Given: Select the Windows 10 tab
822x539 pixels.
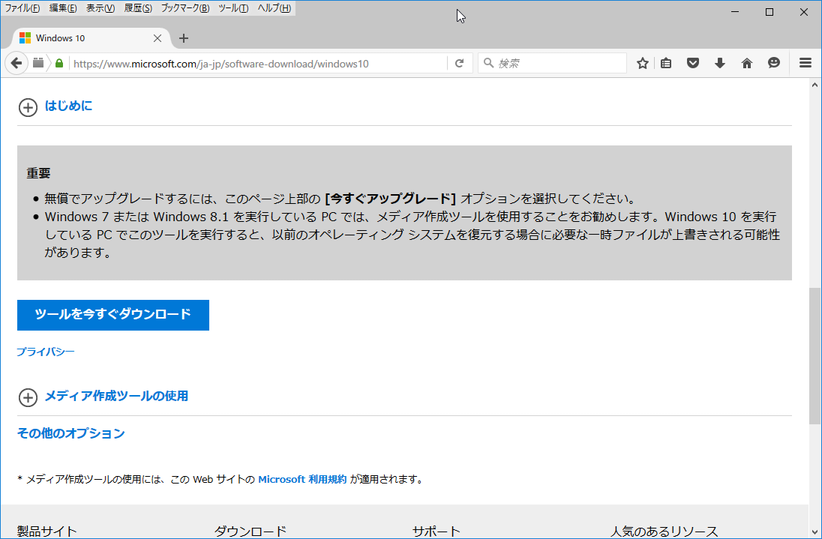Looking at the screenshot, I should point(91,38).
